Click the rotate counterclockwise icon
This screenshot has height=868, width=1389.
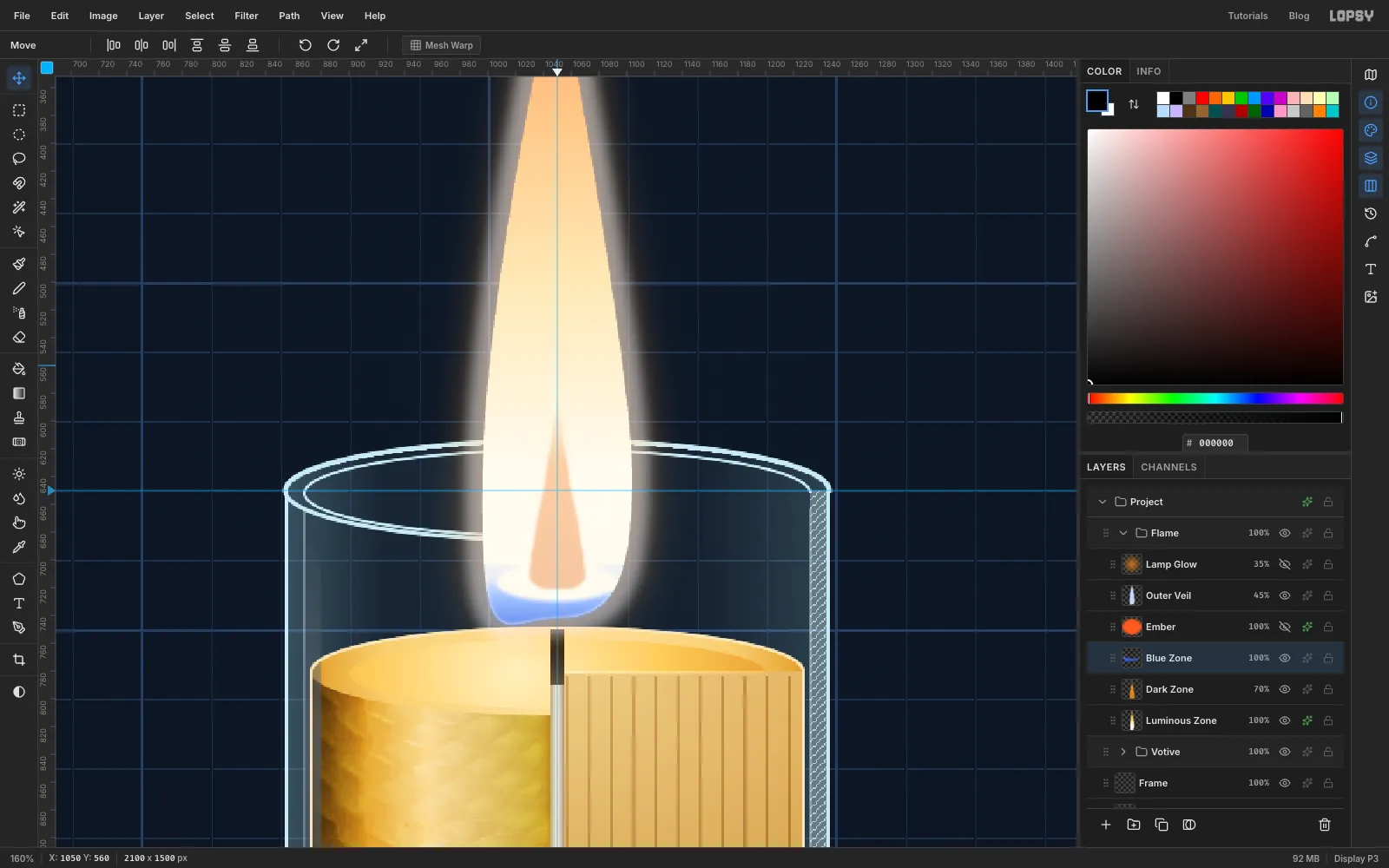click(x=306, y=45)
